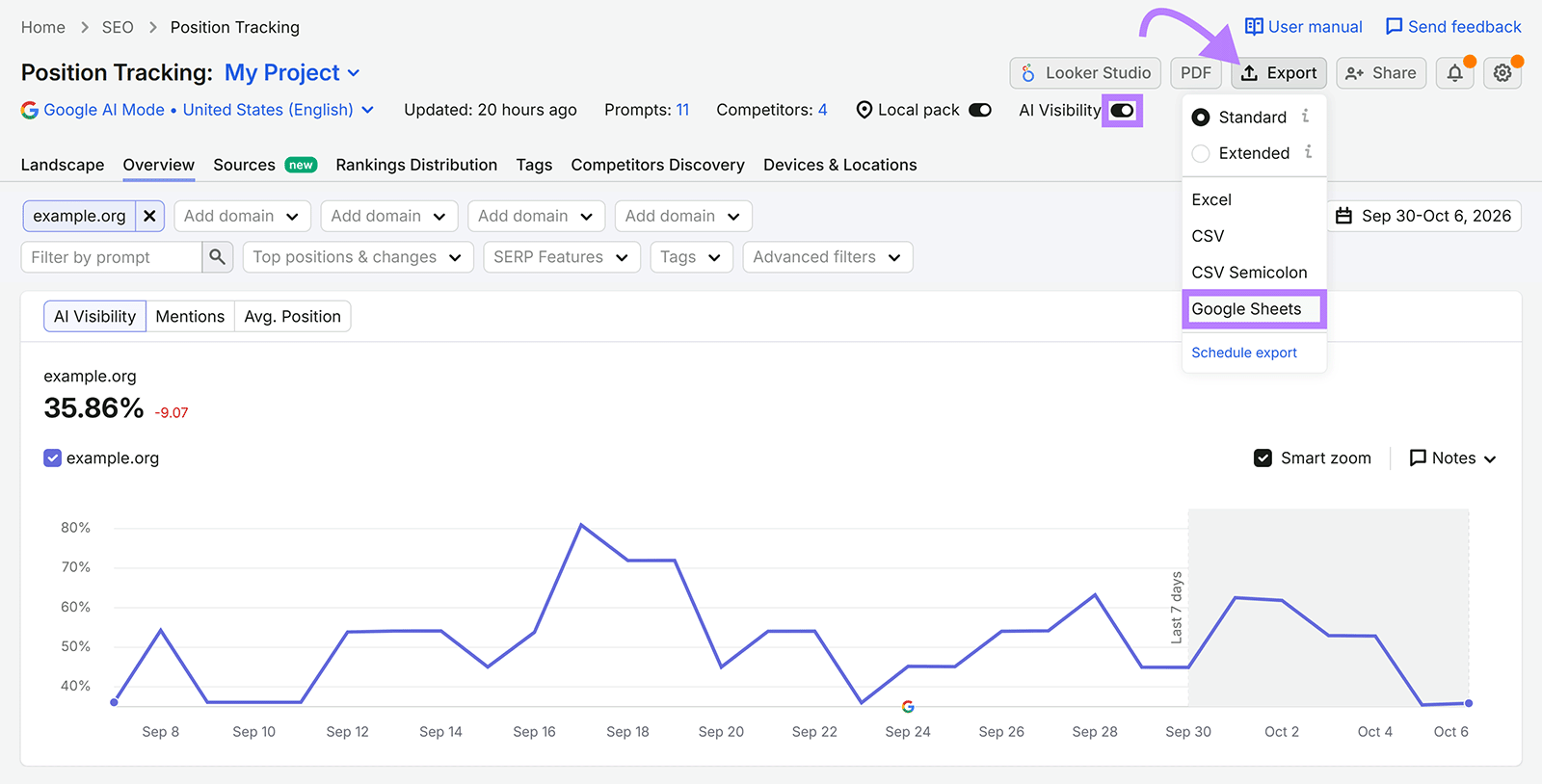Viewport: 1542px width, 784px height.
Task: Expand the SERP Features dropdown
Action: pyautogui.click(x=562, y=257)
